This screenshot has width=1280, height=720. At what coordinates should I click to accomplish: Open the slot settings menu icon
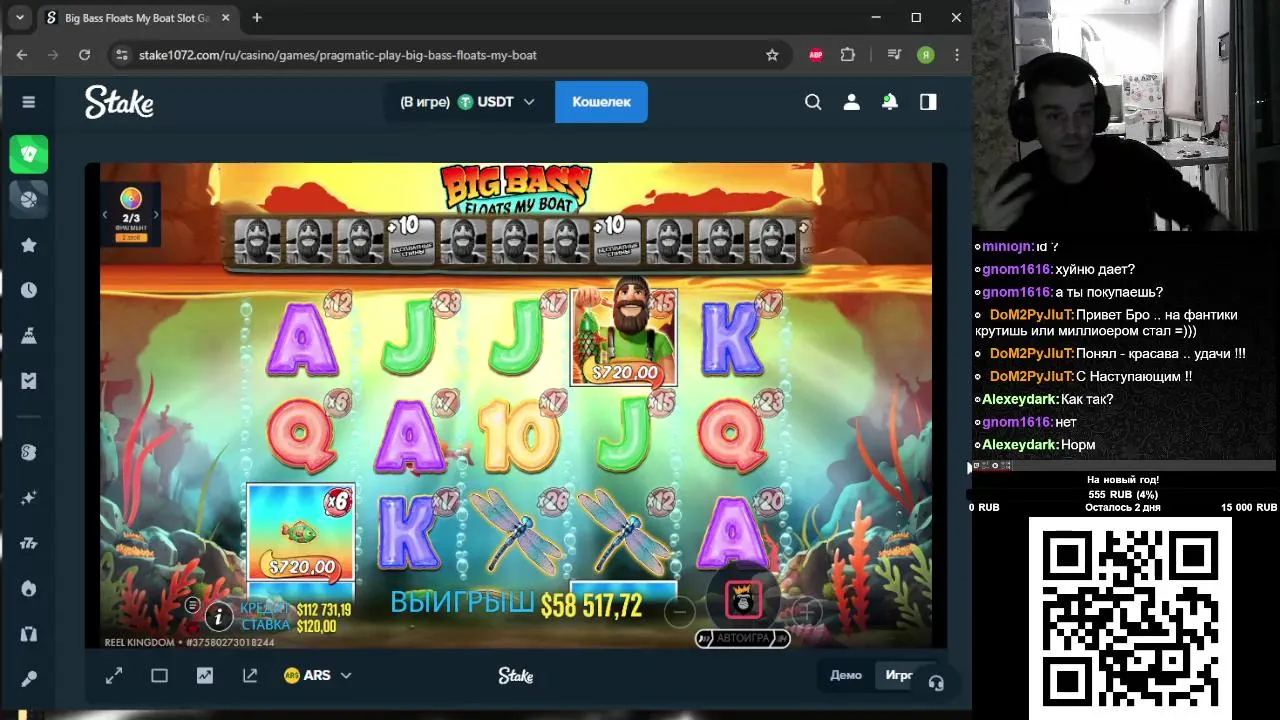[x=193, y=605]
